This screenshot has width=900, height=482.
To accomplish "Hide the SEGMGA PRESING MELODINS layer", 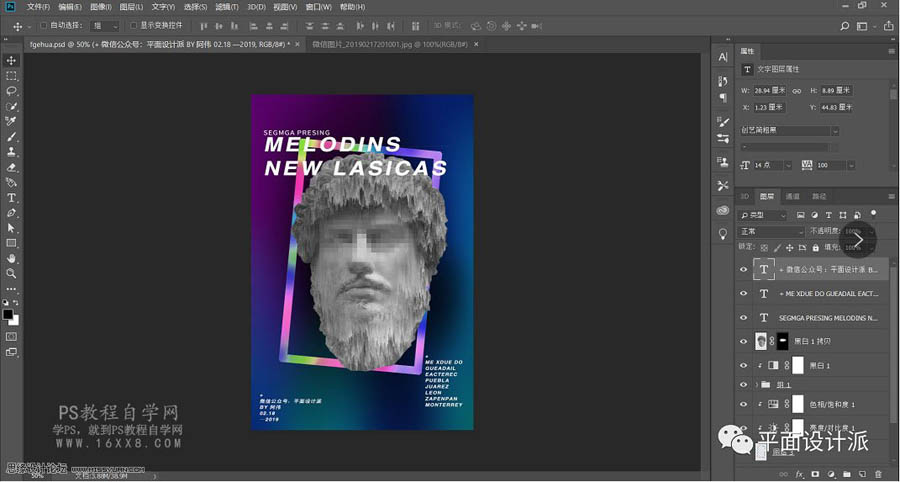I will pyautogui.click(x=744, y=317).
